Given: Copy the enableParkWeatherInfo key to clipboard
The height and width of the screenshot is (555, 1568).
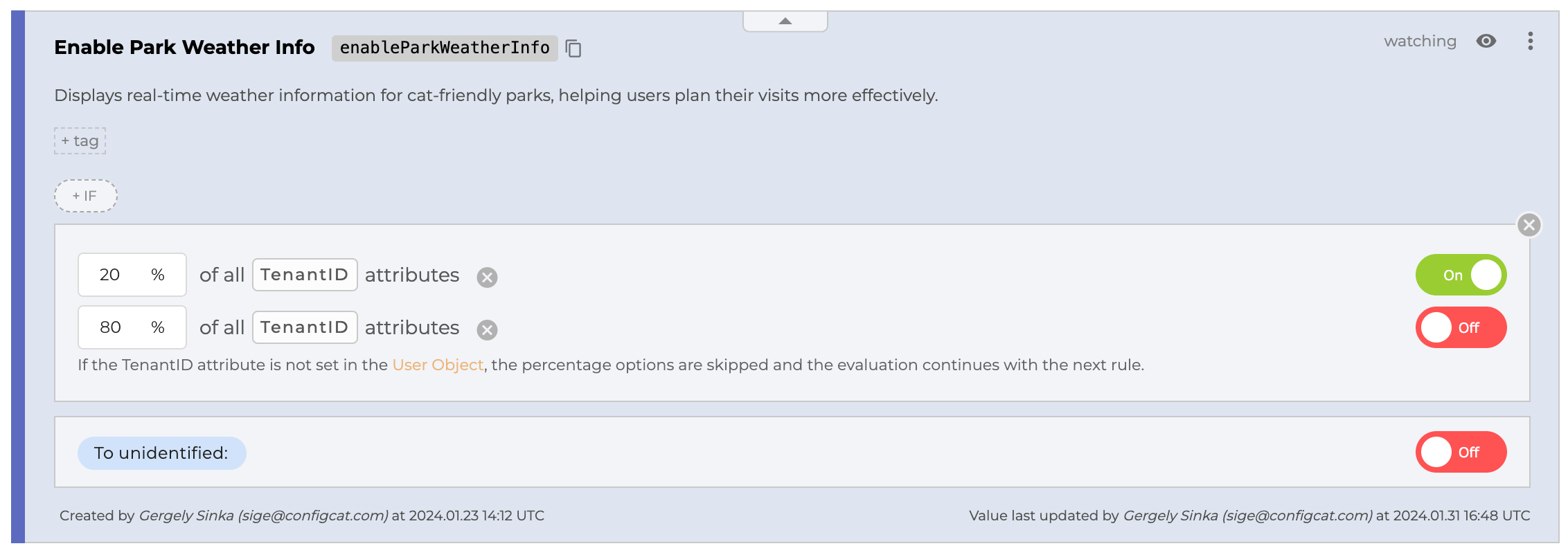Looking at the screenshot, I should click(573, 48).
